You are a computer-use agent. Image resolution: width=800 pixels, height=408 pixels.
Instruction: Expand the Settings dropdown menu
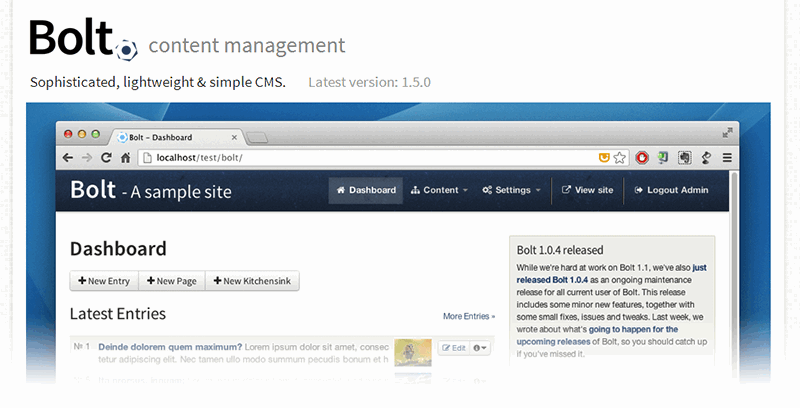click(511, 190)
